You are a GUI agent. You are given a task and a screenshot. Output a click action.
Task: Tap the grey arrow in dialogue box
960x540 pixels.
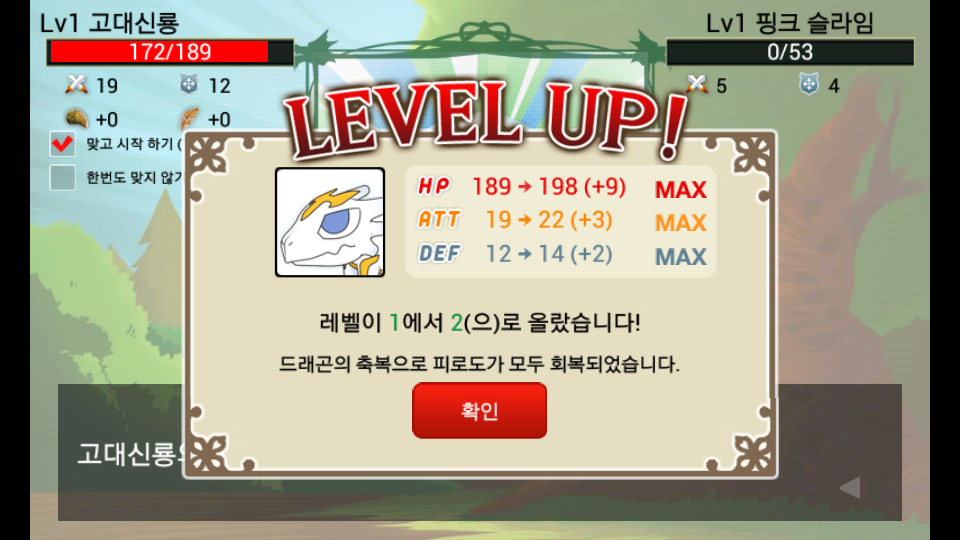850,487
